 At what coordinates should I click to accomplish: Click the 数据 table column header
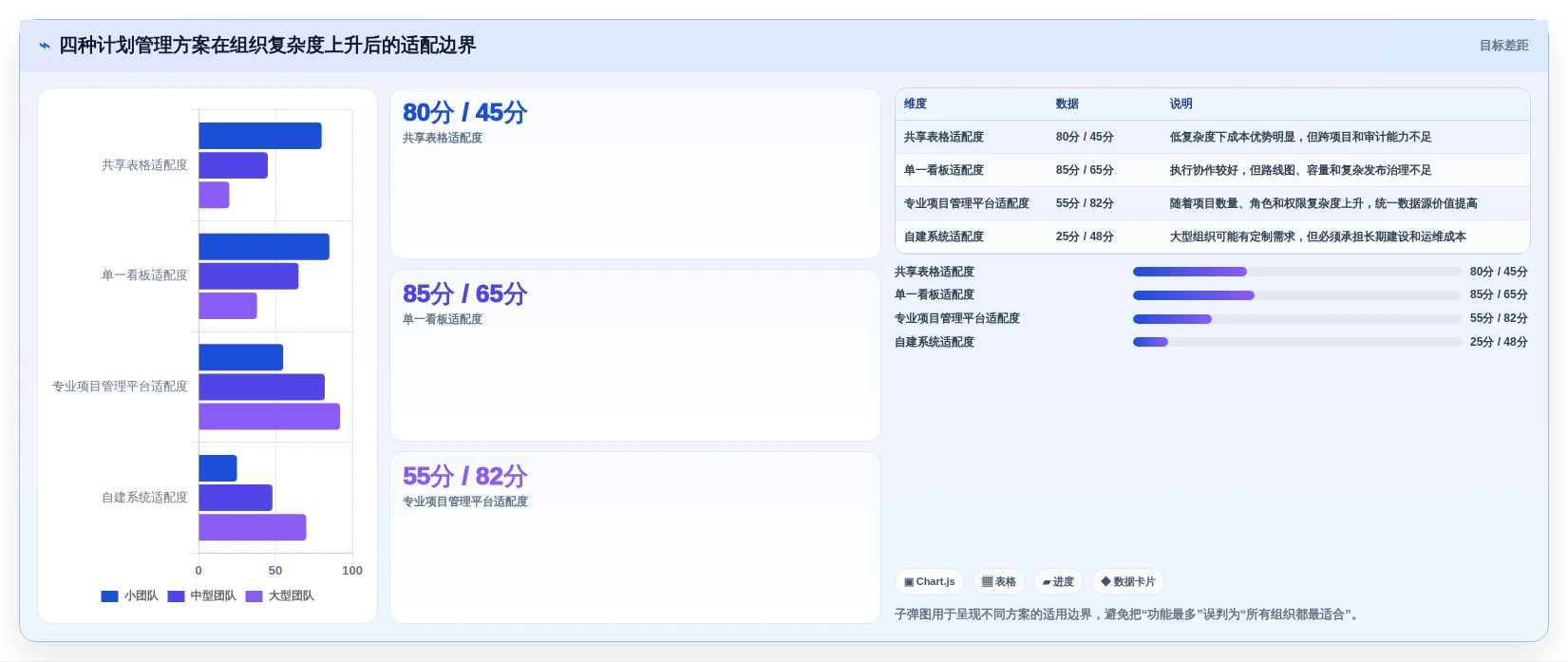(x=1067, y=104)
